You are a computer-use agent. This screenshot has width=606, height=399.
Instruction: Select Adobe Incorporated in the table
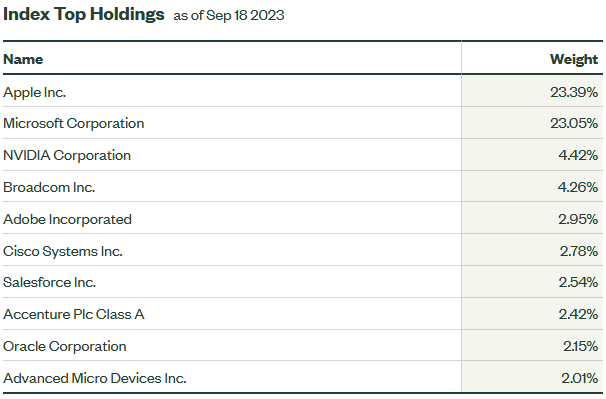[67, 220]
